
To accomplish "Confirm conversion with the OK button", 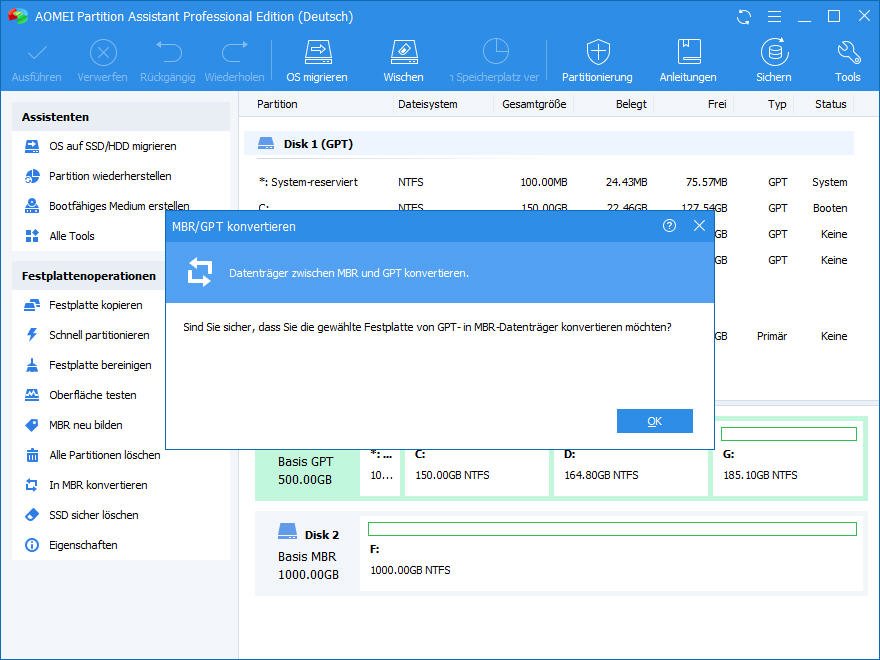I will click(x=654, y=421).
